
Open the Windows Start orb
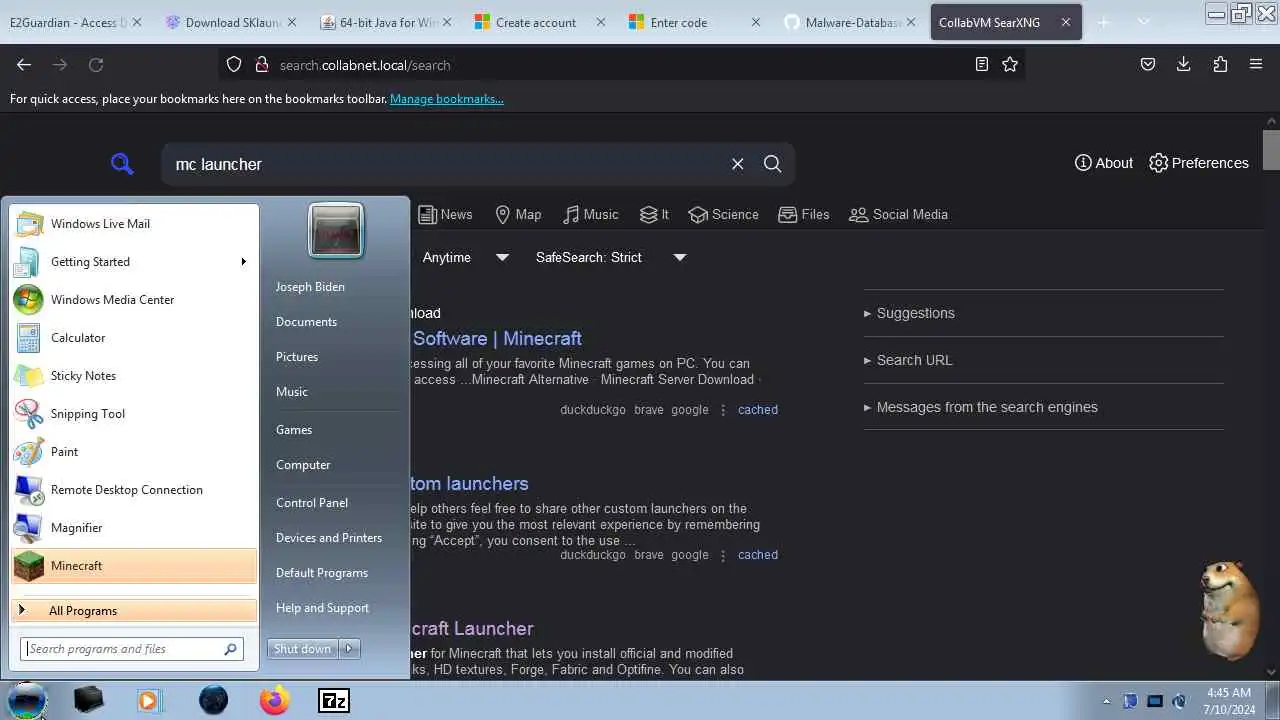coord(27,700)
